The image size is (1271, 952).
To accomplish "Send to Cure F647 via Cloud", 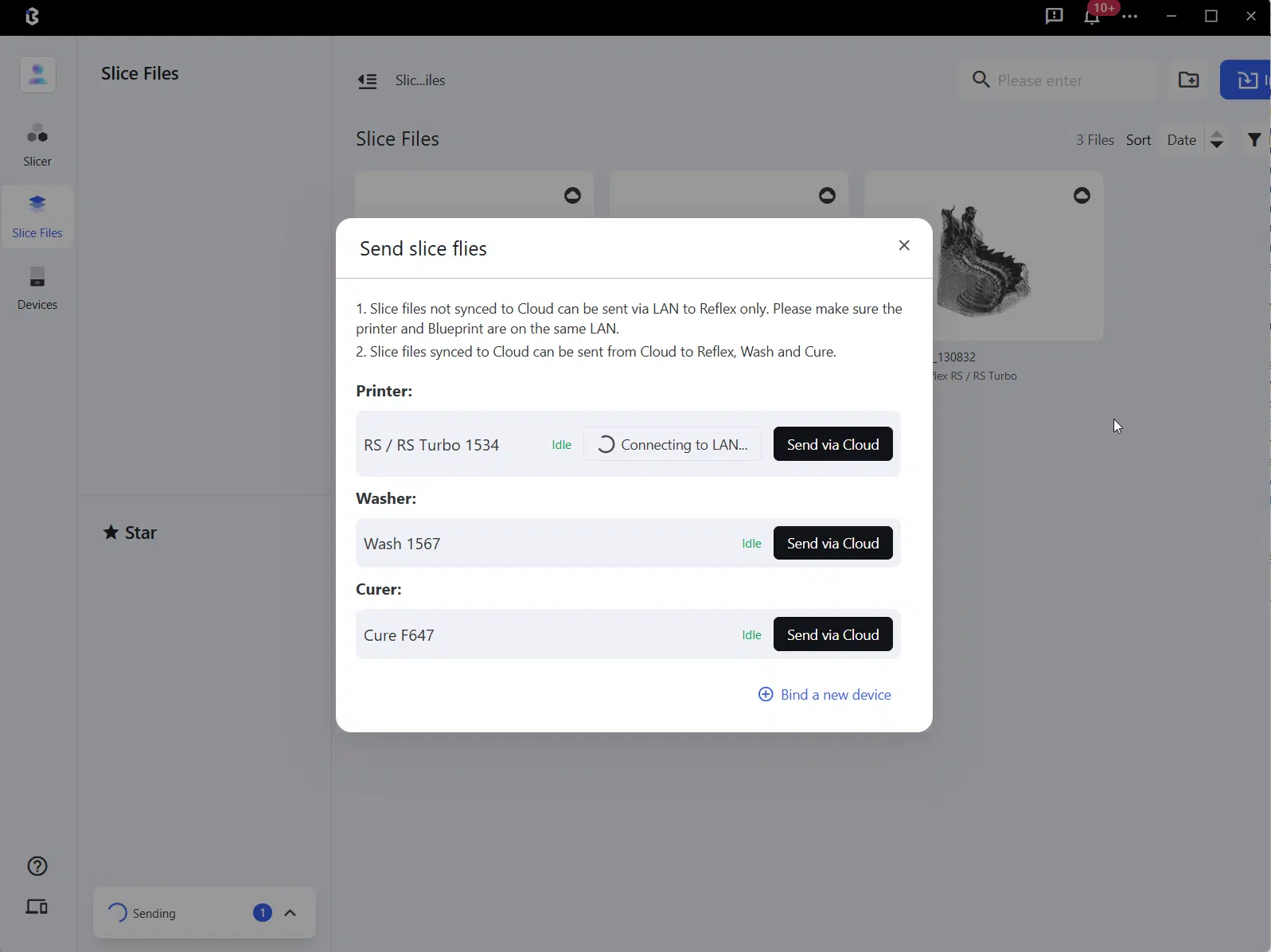I will [x=832, y=634].
